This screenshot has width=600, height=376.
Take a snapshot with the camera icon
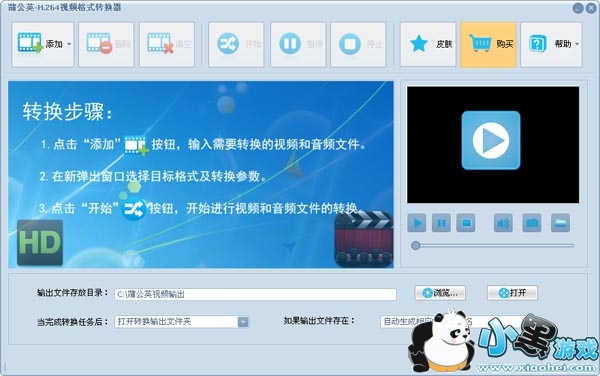tap(532, 223)
